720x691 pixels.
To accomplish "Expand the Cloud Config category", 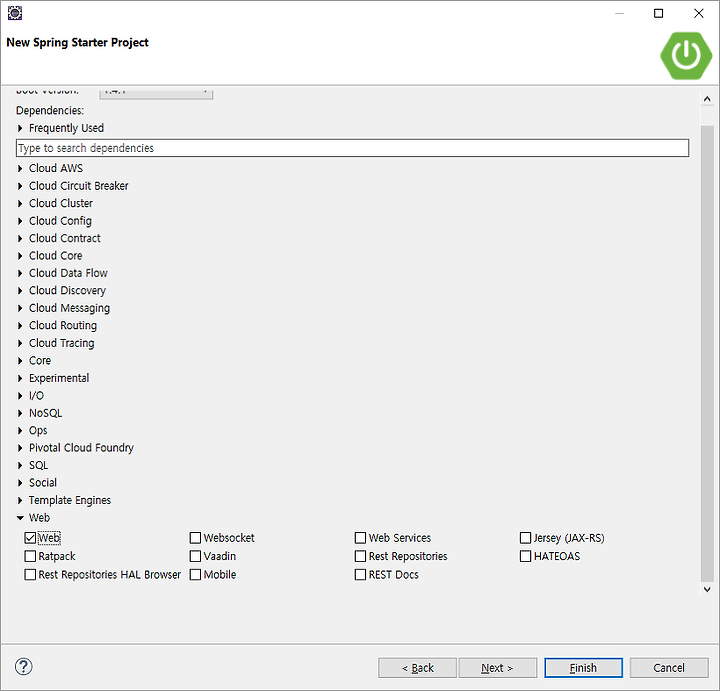I will [20, 221].
